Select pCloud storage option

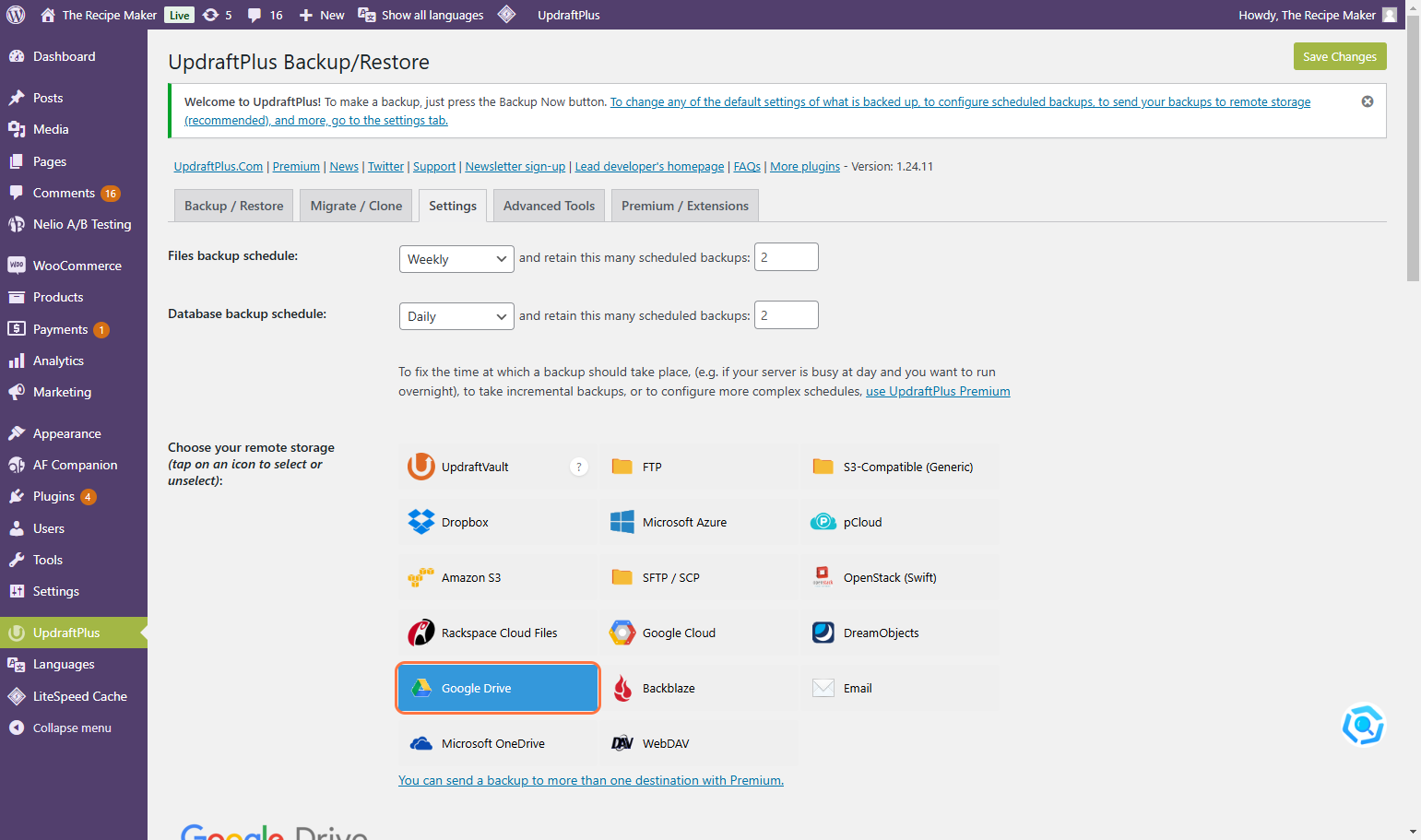click(900, 522)
